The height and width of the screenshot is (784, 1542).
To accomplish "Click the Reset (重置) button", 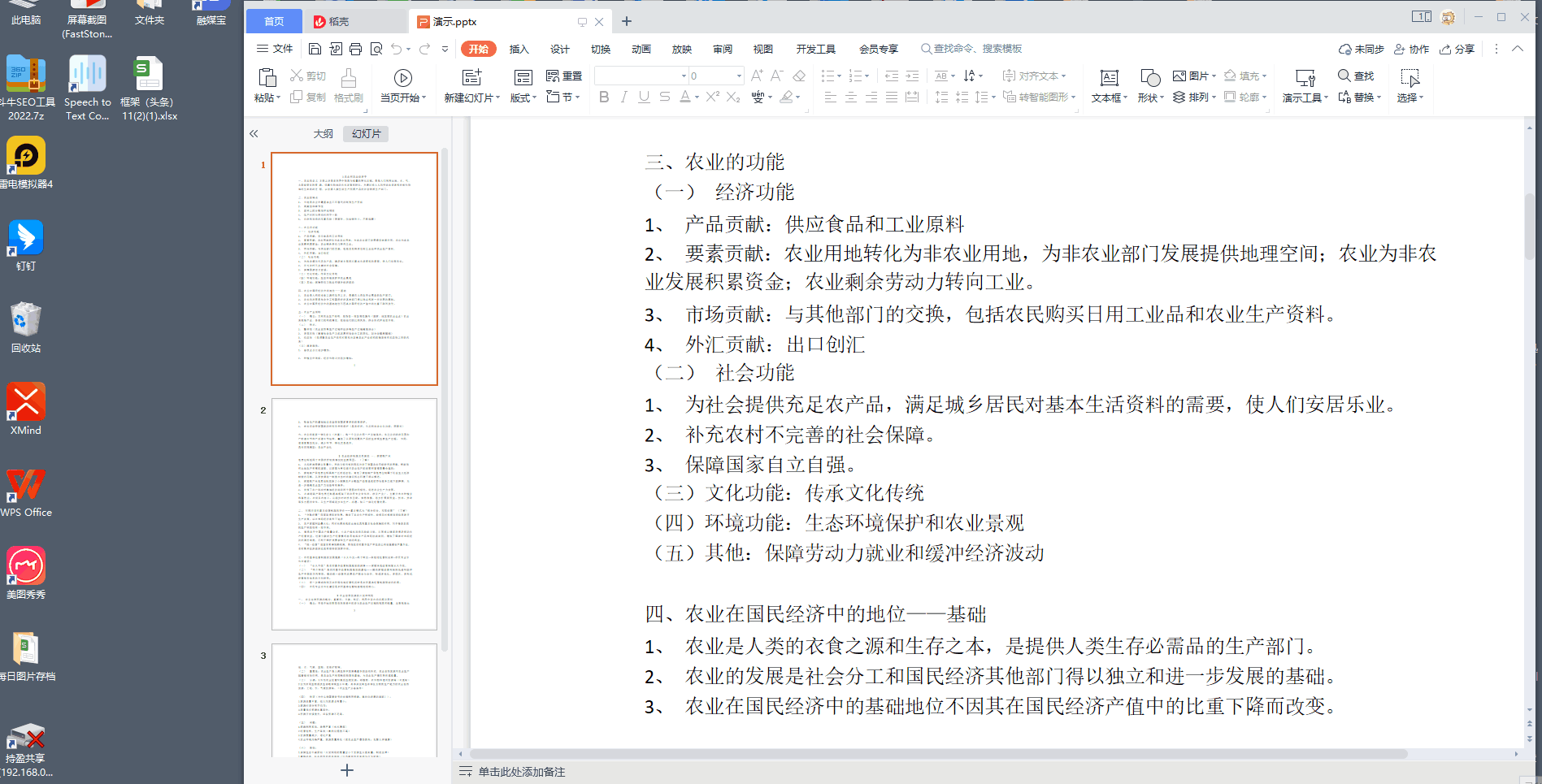I will coord(564,76).
